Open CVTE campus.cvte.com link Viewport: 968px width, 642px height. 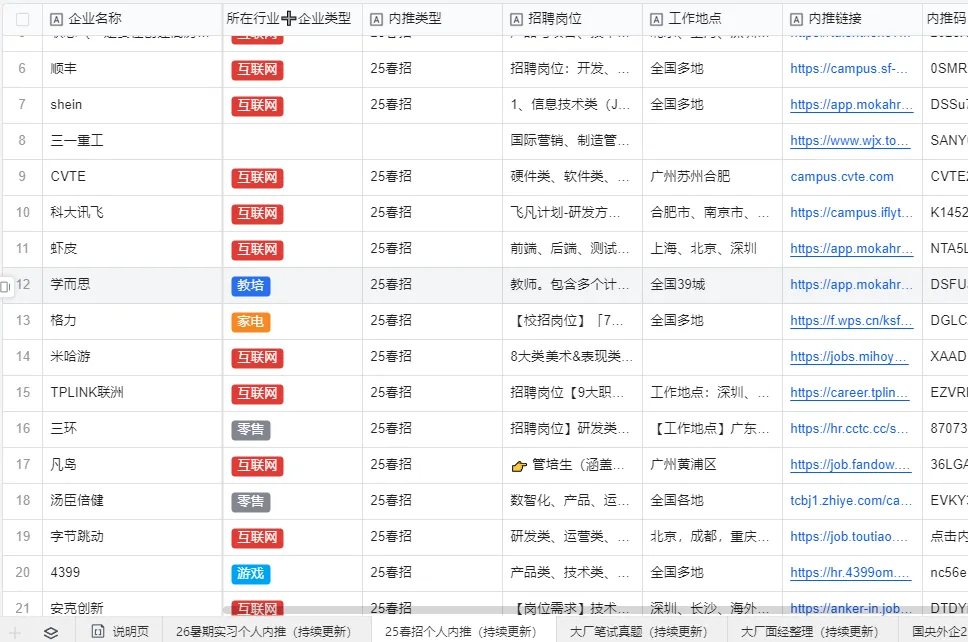(x=842, y=177)
